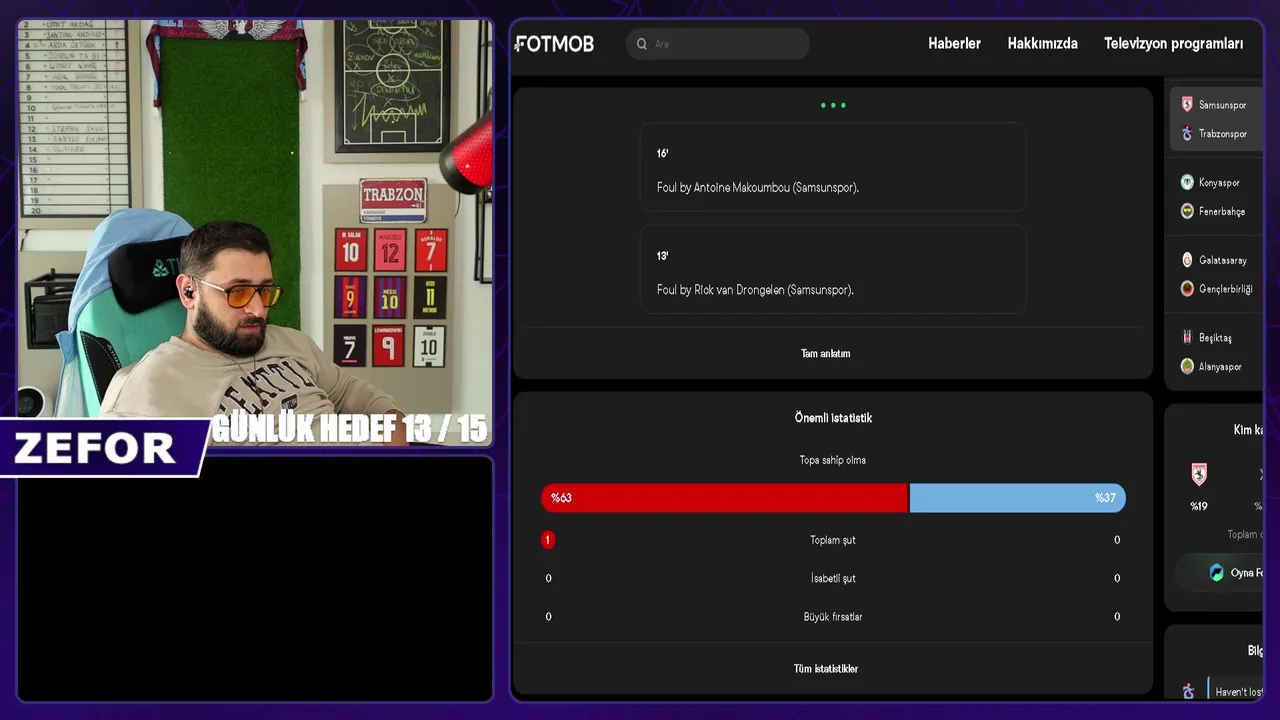Screen dimensions: 1280x720
Task: Open the Konyaspor team name link
Action: (1219, 183)
